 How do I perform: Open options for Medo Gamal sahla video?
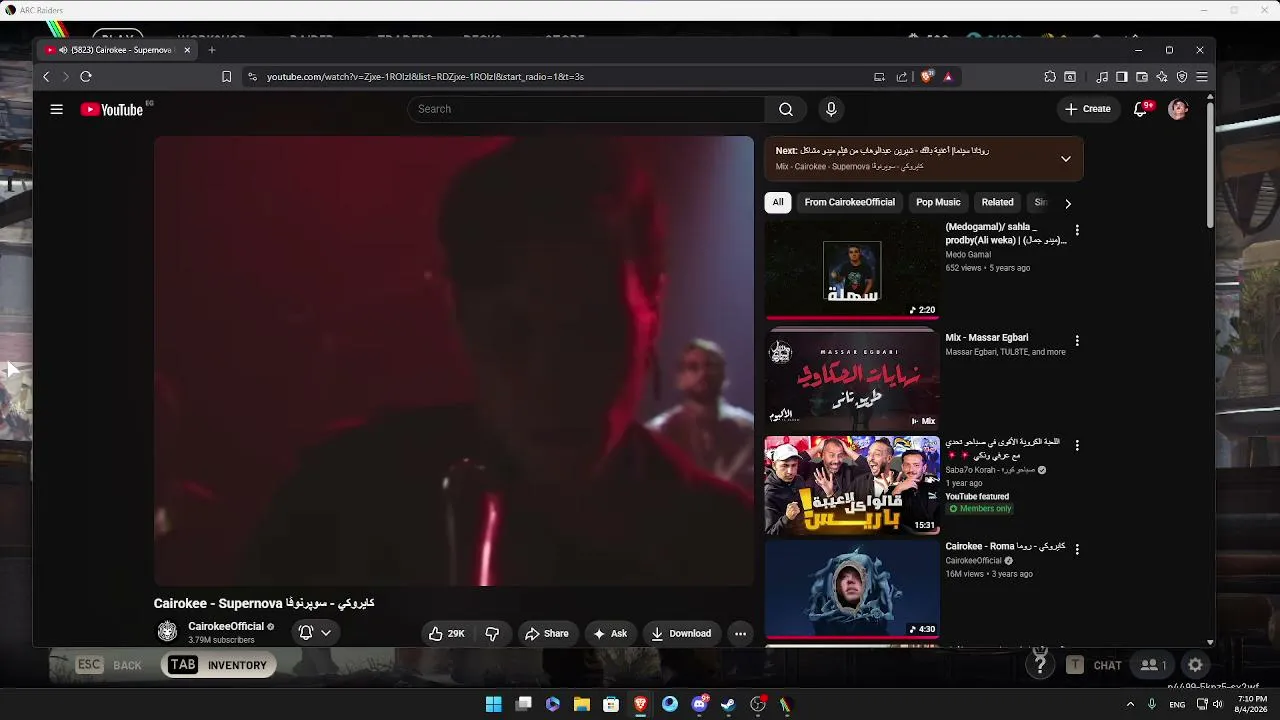pos(1077,231)
